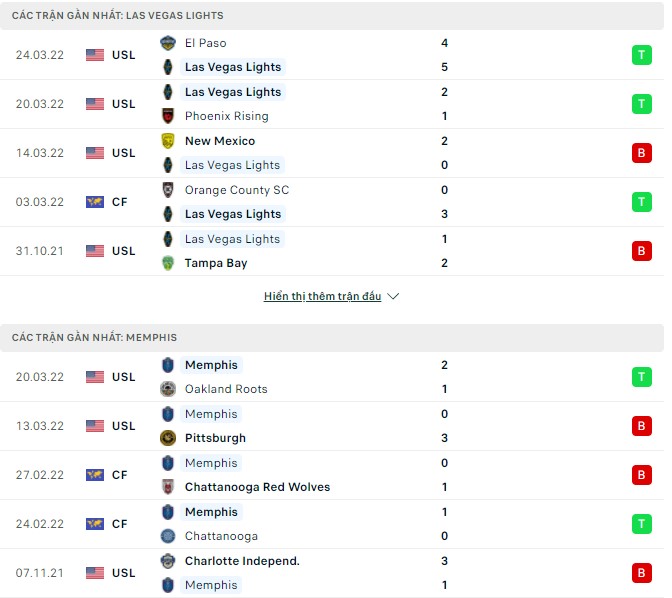Click the Orange County SC crest icon

(x=168, y=190)
